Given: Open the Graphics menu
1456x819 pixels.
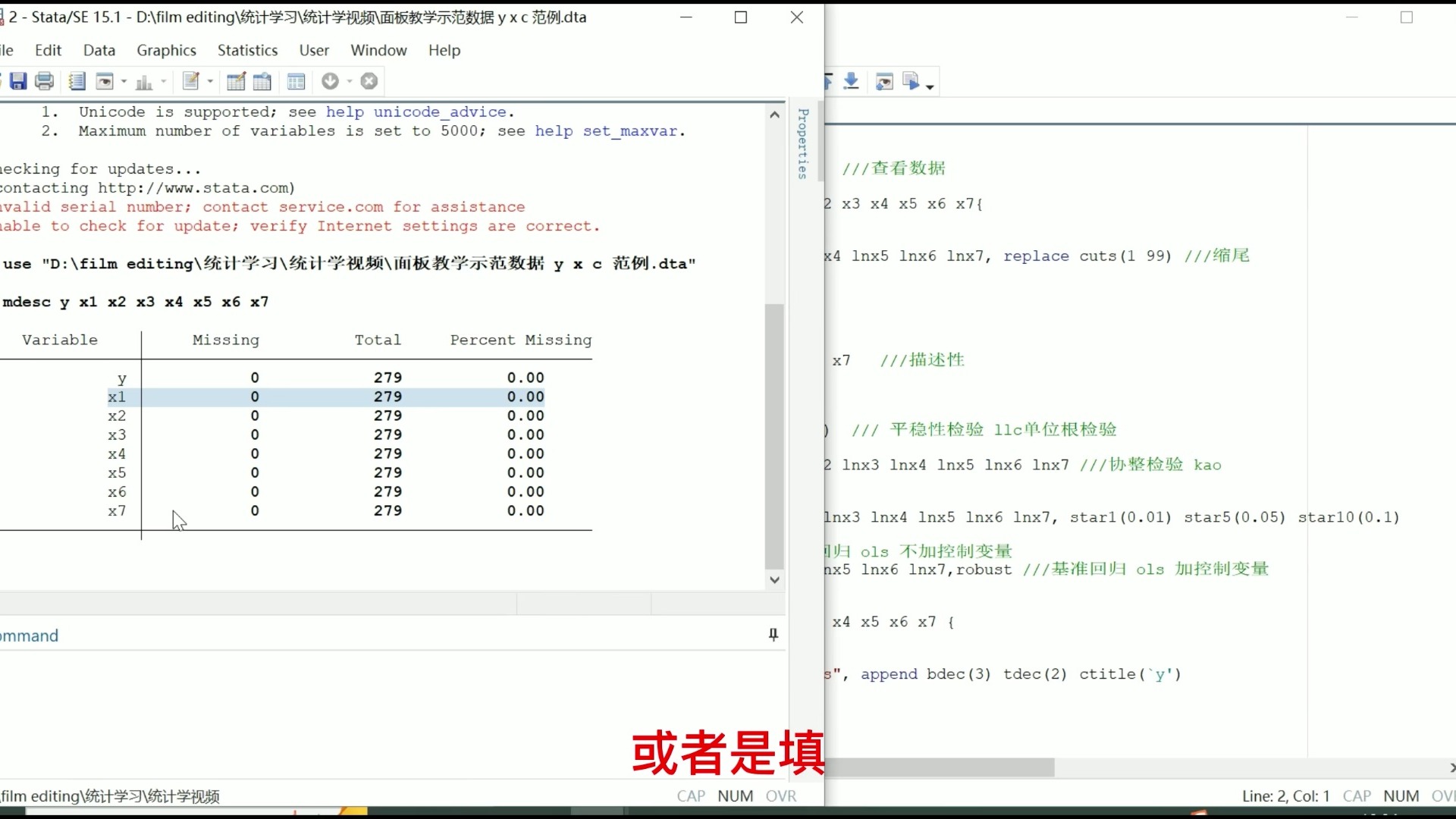Looking at the screenshot, I should [x=166, y=50].
